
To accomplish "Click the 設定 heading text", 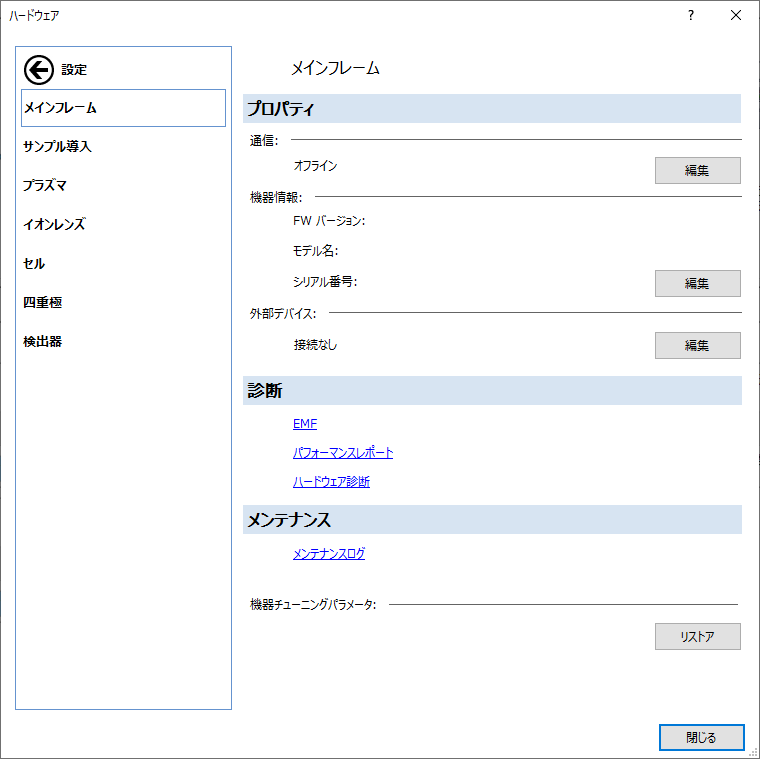I will point(74,70).
